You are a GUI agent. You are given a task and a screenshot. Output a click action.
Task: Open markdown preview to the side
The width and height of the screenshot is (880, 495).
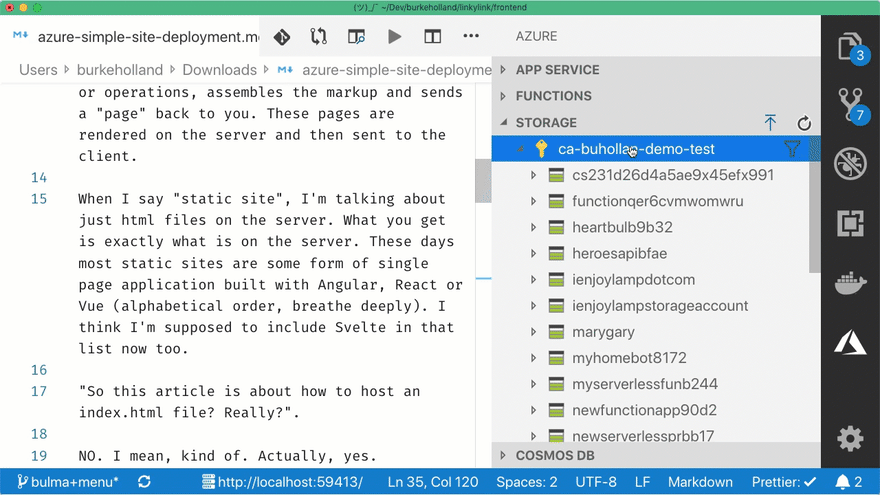[356, 37]
